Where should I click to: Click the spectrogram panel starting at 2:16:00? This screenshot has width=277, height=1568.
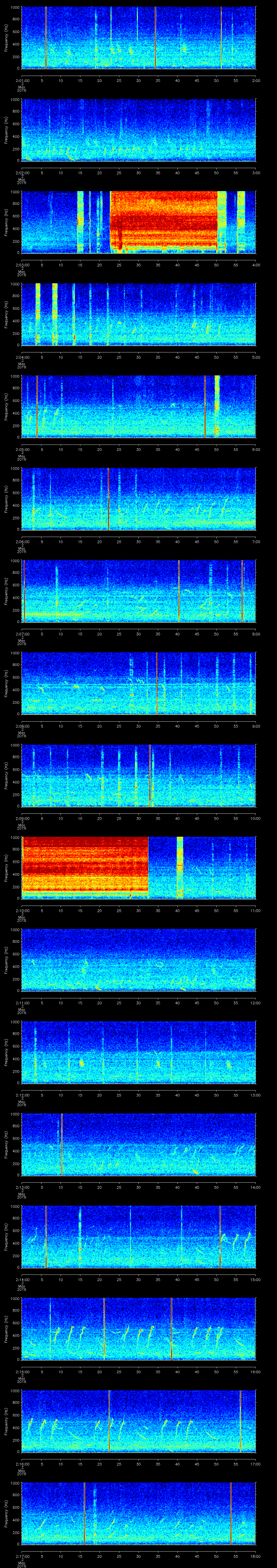pos(139,1421)
